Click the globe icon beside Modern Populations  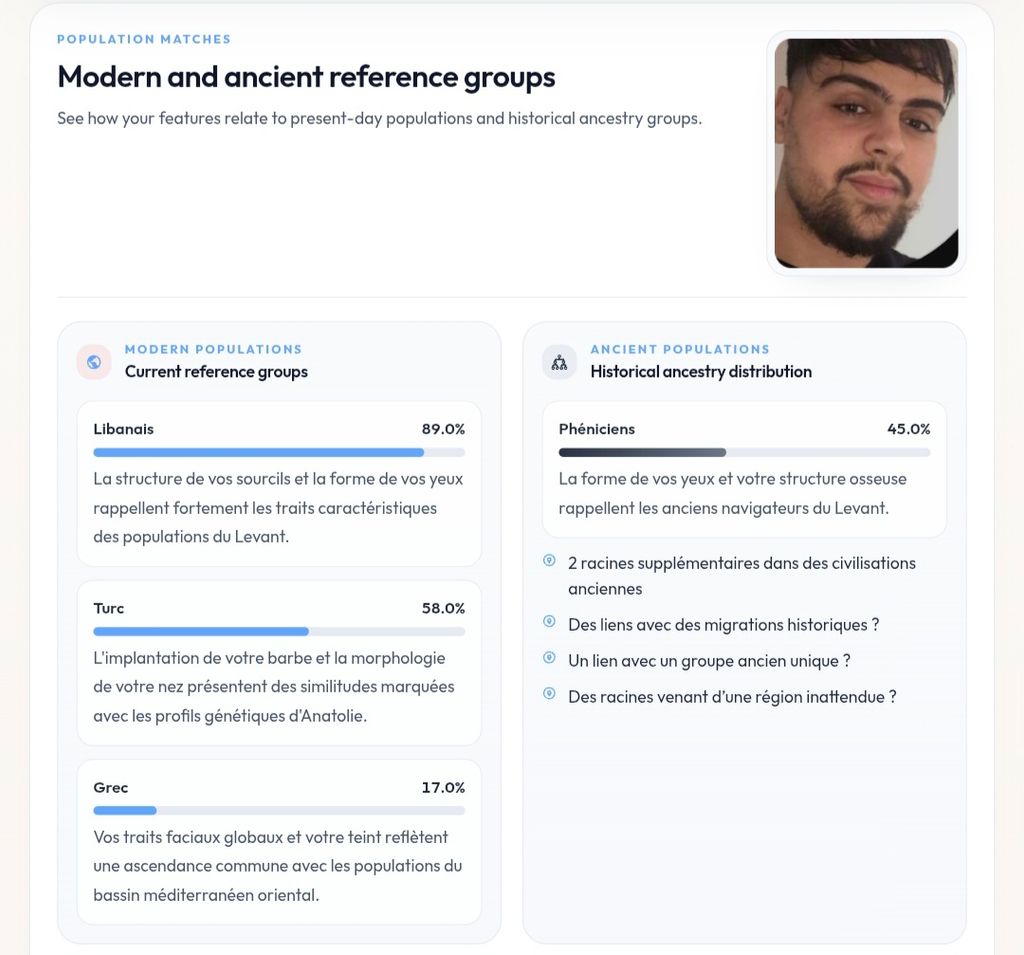coord(94,362)
